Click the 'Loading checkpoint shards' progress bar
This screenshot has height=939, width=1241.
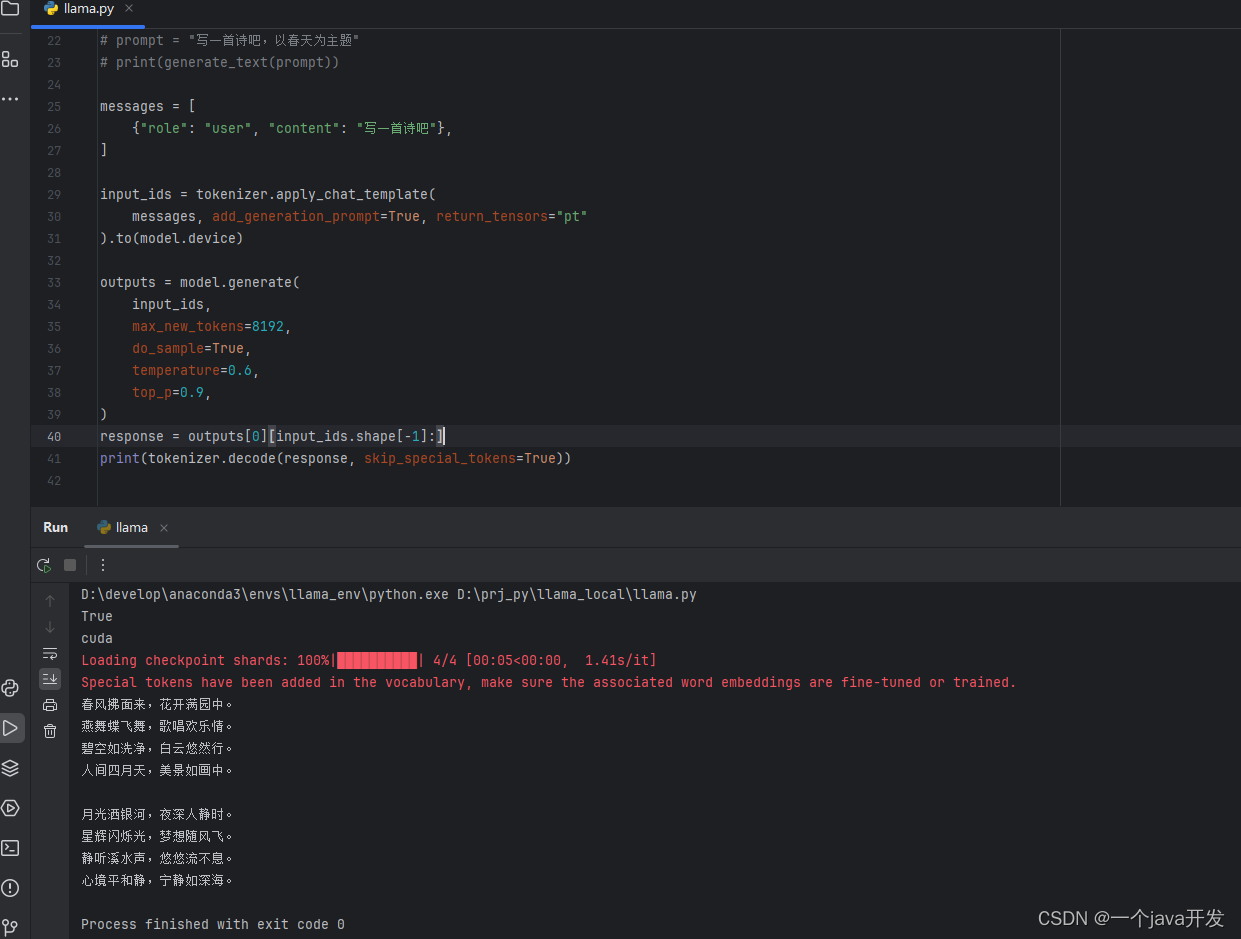coord(369,660)
